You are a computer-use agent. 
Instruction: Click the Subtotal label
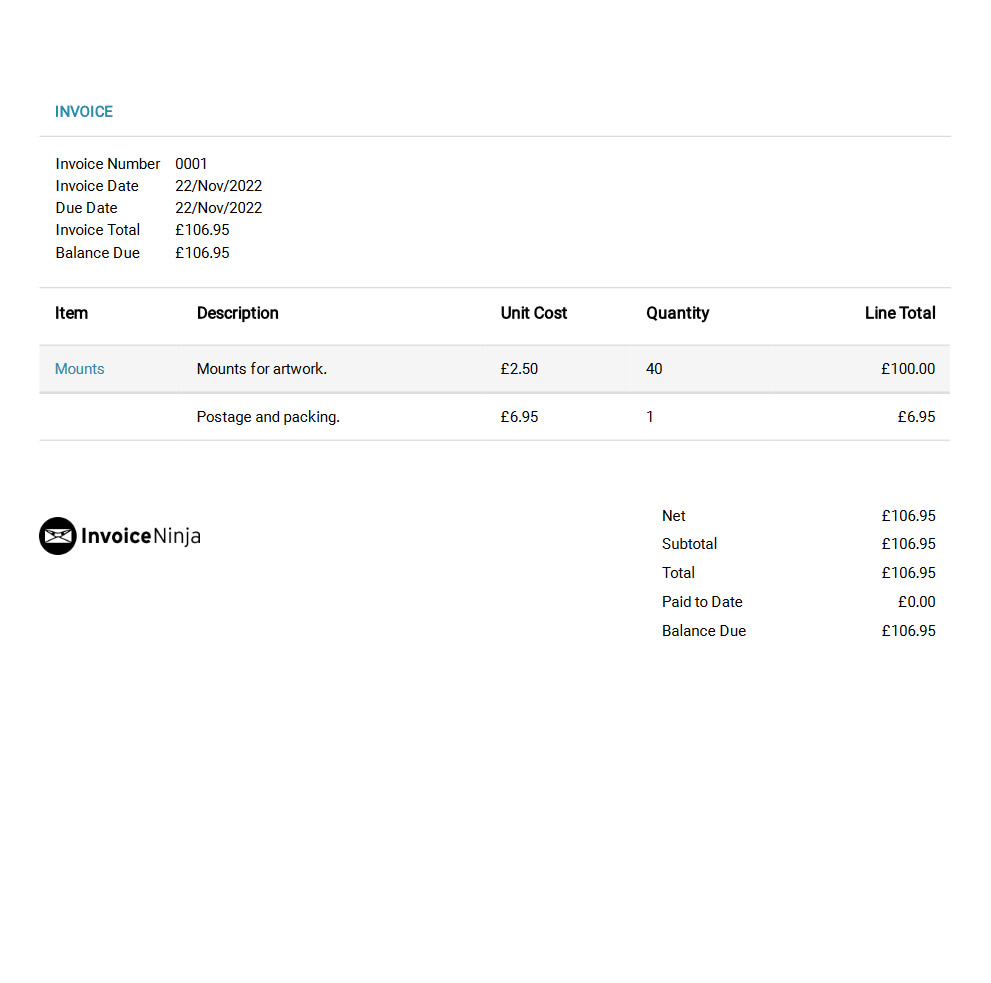pyautogui.click(x=690, y=544)
